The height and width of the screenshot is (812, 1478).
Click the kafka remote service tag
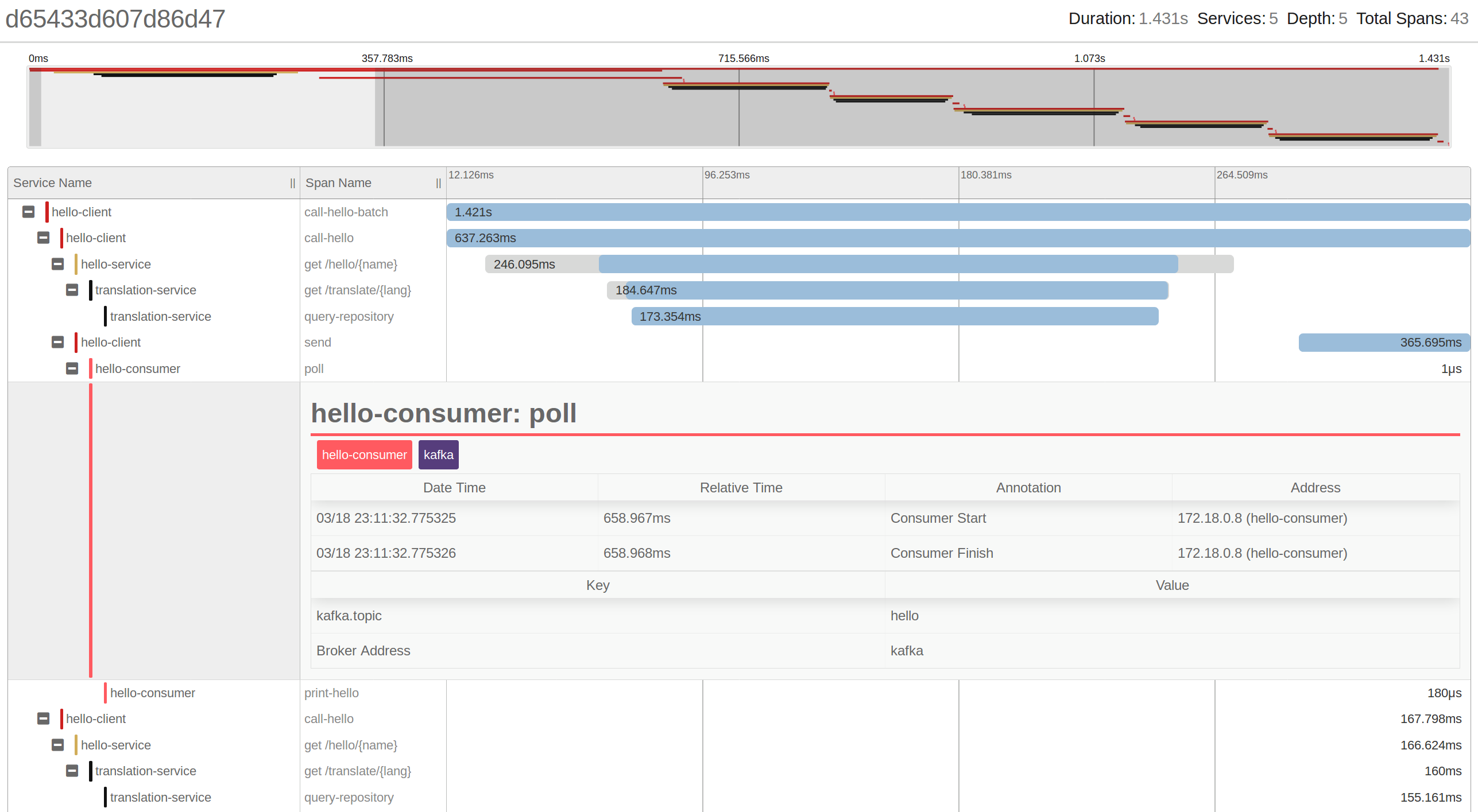pyautogui.click(x=438, y=454)
